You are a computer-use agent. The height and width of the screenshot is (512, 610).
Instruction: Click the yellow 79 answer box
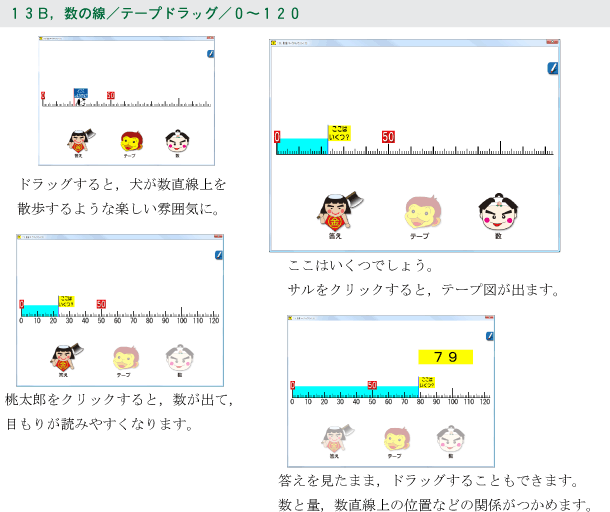[x=445, y=357]
